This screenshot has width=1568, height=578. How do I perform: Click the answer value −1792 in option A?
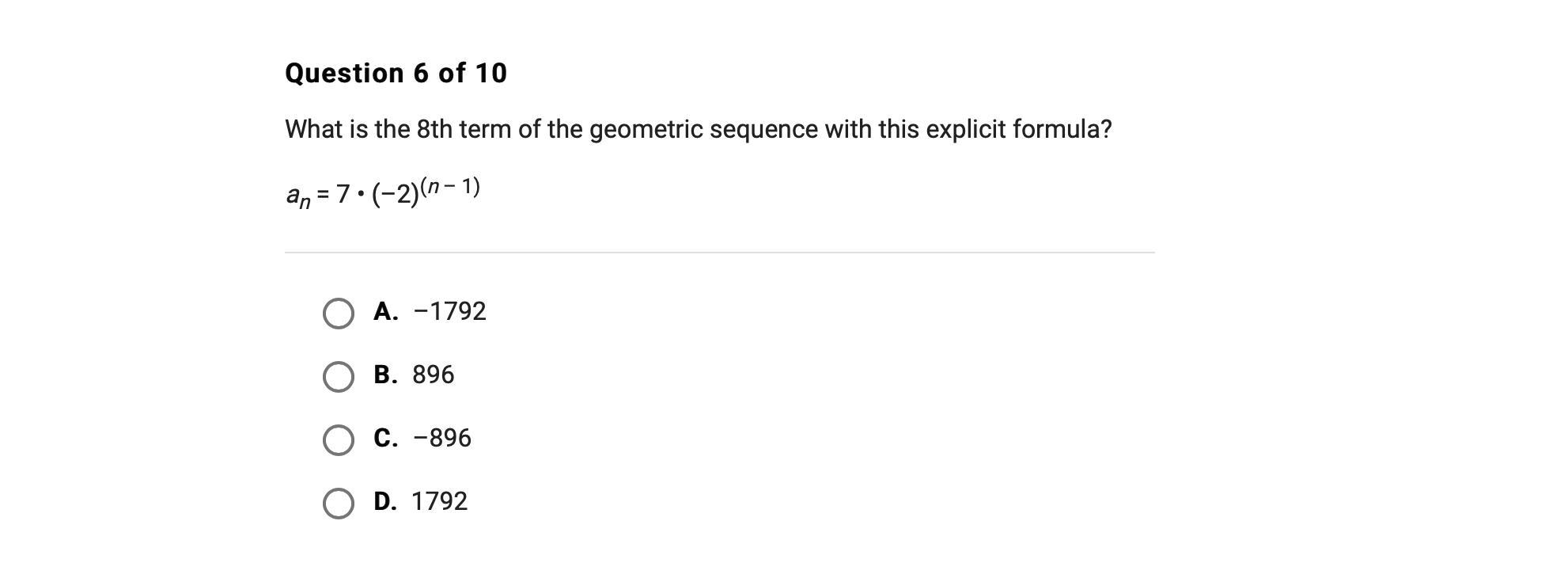(x=449, y=311)
